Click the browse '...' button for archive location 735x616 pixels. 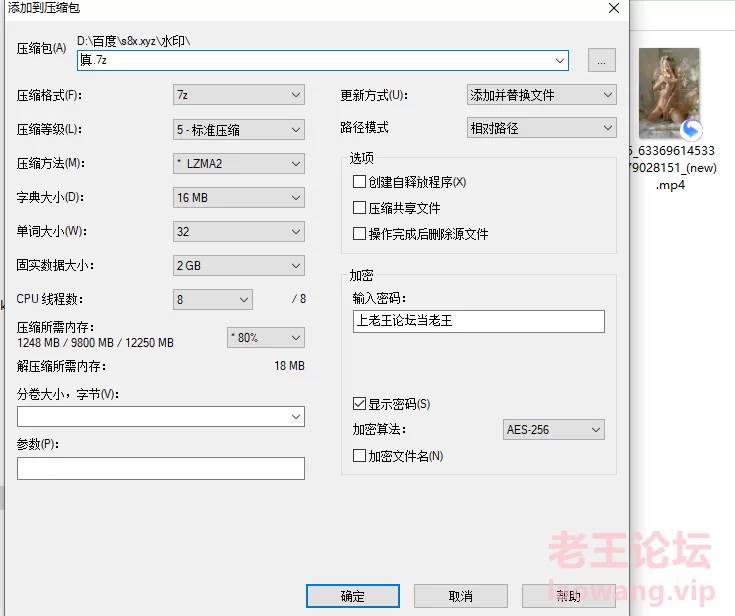[x=601, y=60]
